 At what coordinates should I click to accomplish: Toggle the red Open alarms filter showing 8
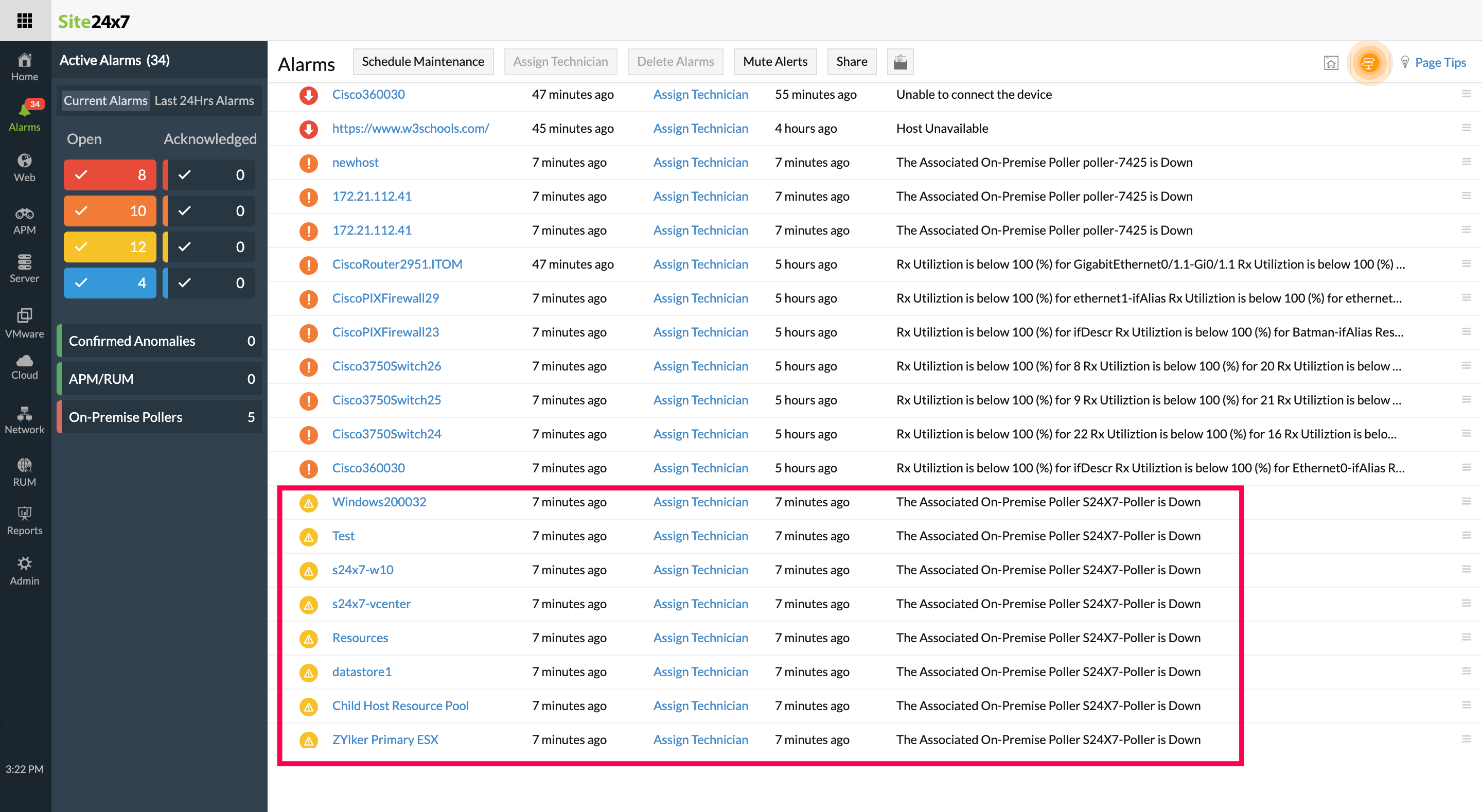[x=110, y=174]
